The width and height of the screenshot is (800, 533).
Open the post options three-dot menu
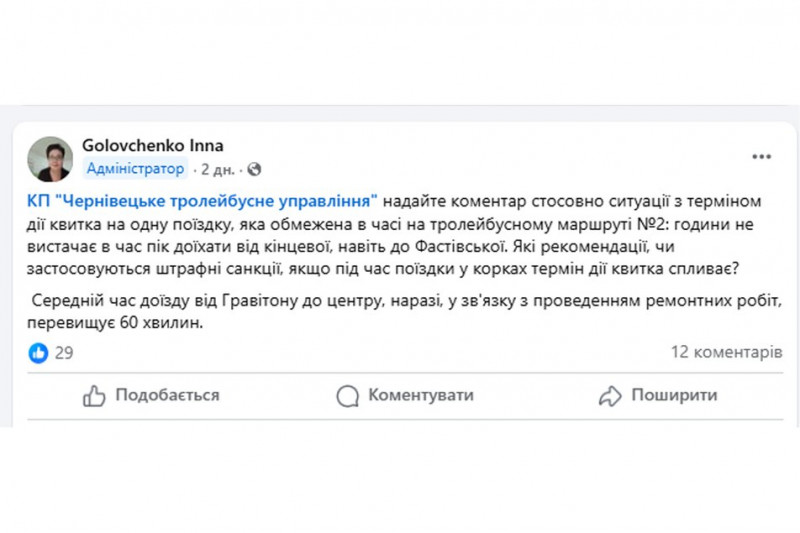[x=761, y=157]
